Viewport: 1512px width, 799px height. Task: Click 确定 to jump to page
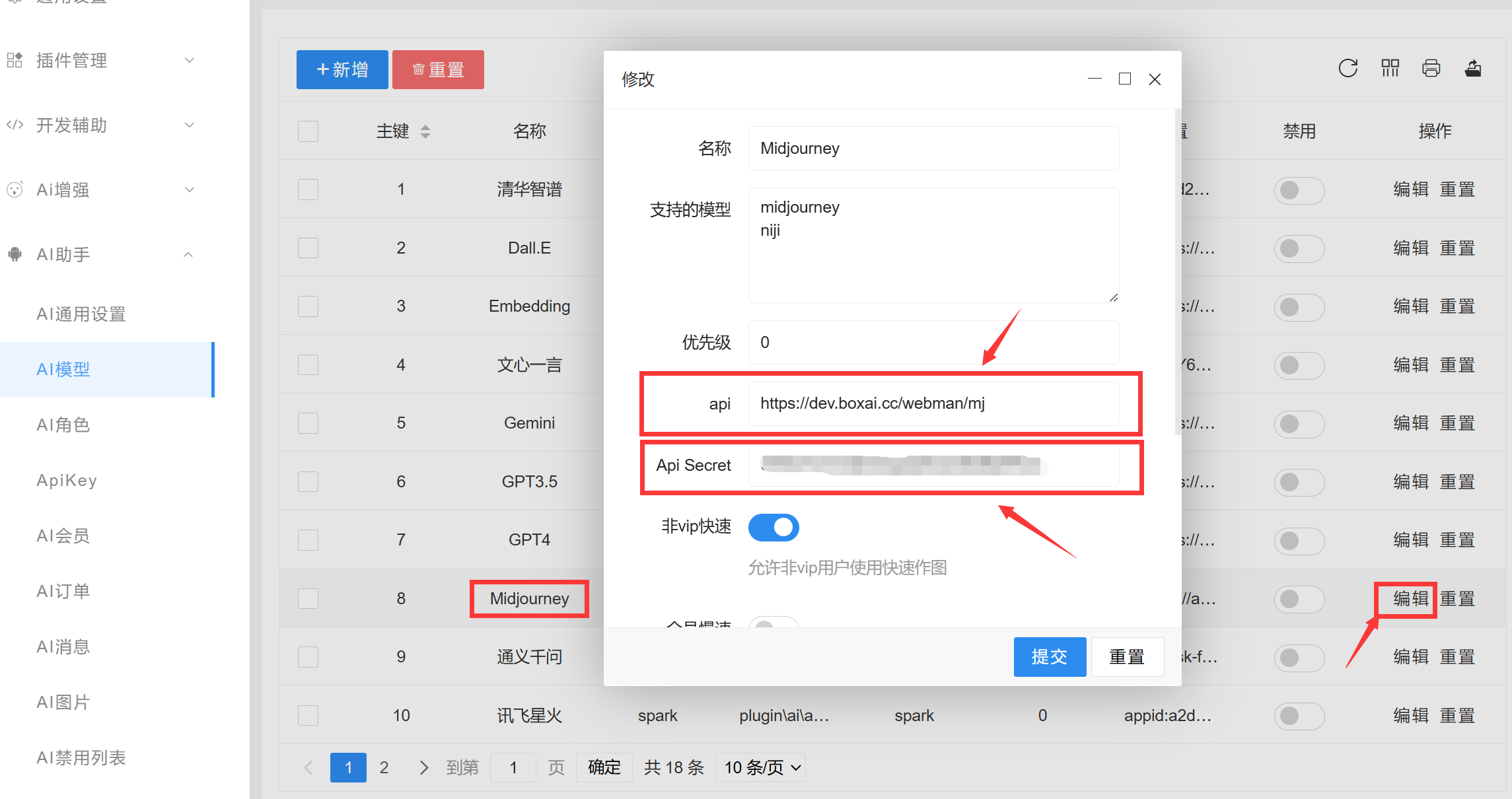(604, 767)
